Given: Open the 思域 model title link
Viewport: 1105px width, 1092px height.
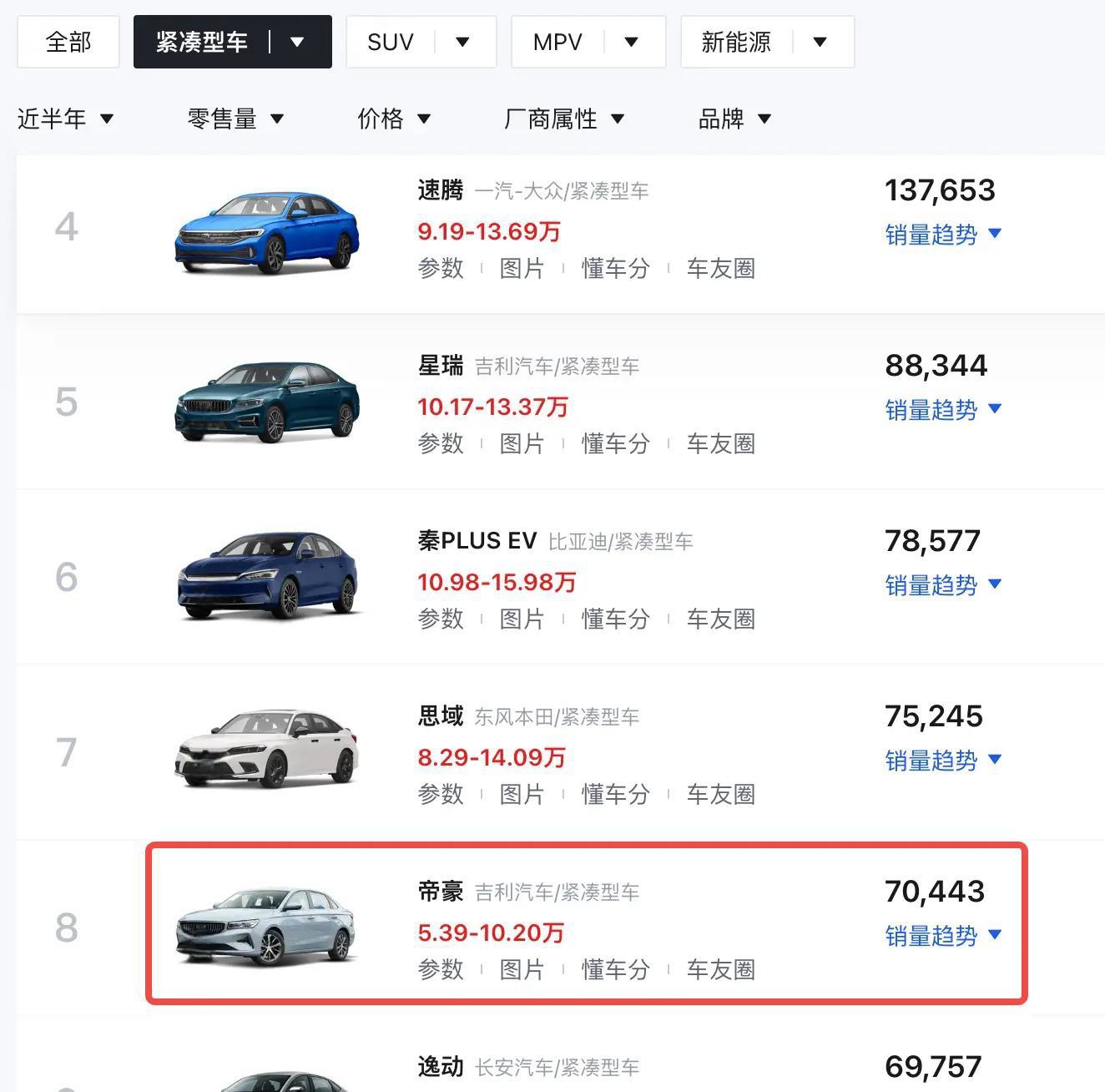Looking at the screenshot, I should (x=441, y=716).
